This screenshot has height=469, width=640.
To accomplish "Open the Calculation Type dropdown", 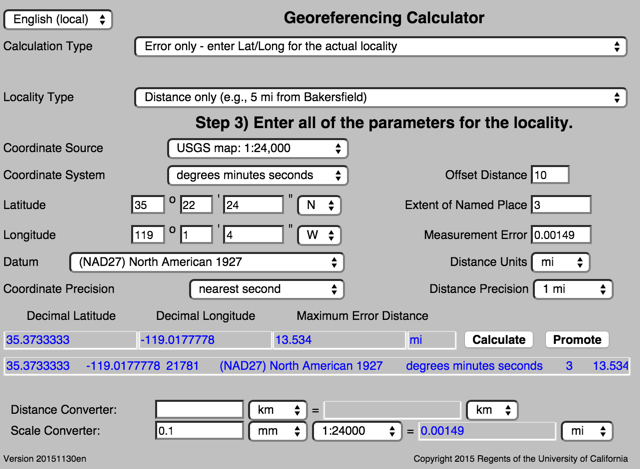I will tap(380, 46).
